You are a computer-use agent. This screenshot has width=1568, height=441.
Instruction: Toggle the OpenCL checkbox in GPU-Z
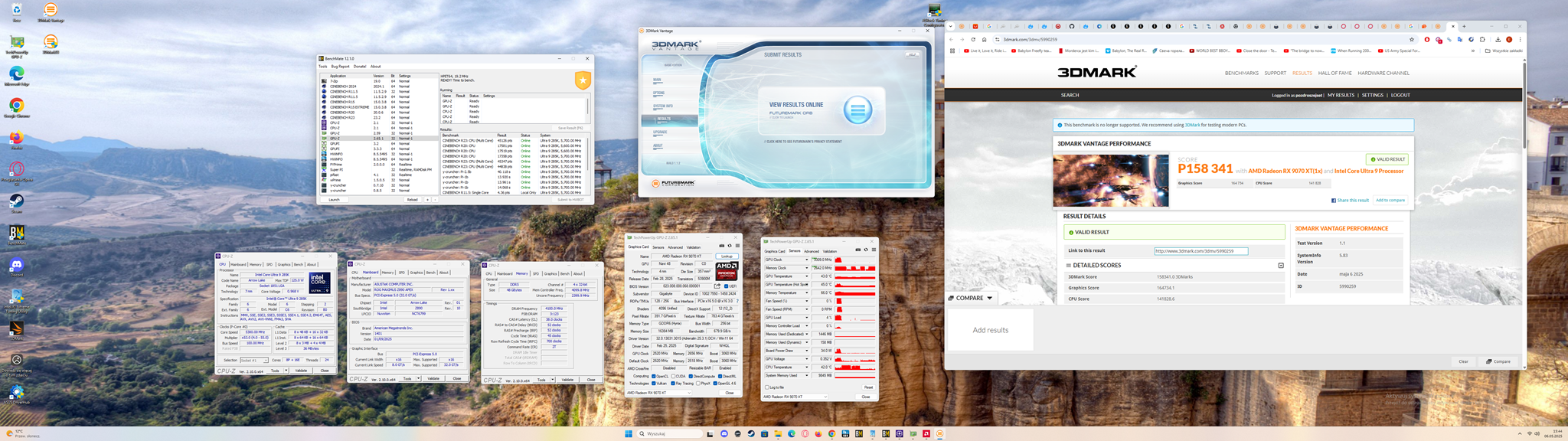(x=653, y=376)
